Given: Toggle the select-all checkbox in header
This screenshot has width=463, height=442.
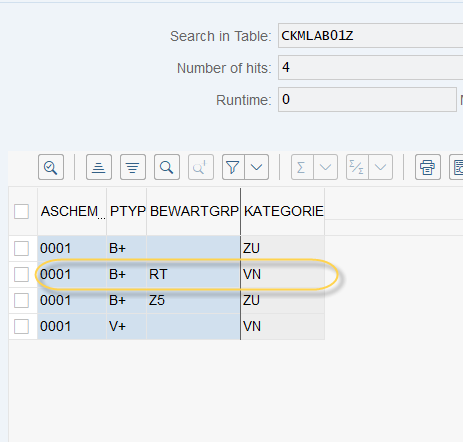Looking at the screenshot, I should click(x=21, y=211).
